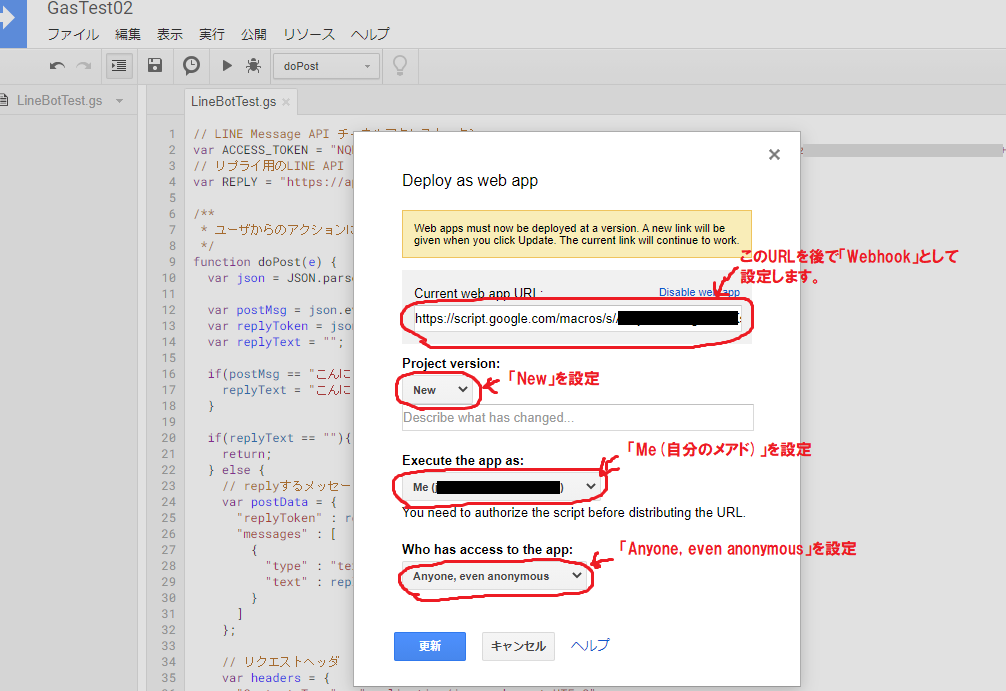Expand the LineBotTest.gs sidebar file menu arrow
Viewport: 1006px width, 691px height.
click(120, 100)
